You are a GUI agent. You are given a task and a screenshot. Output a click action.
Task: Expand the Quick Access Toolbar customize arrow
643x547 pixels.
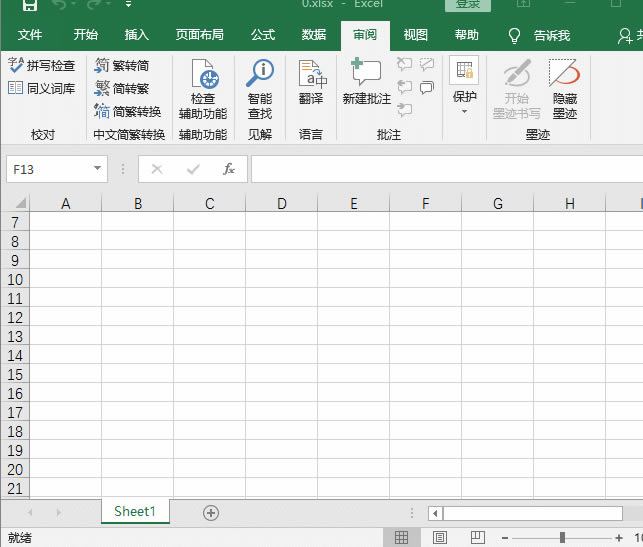point(129,6)
